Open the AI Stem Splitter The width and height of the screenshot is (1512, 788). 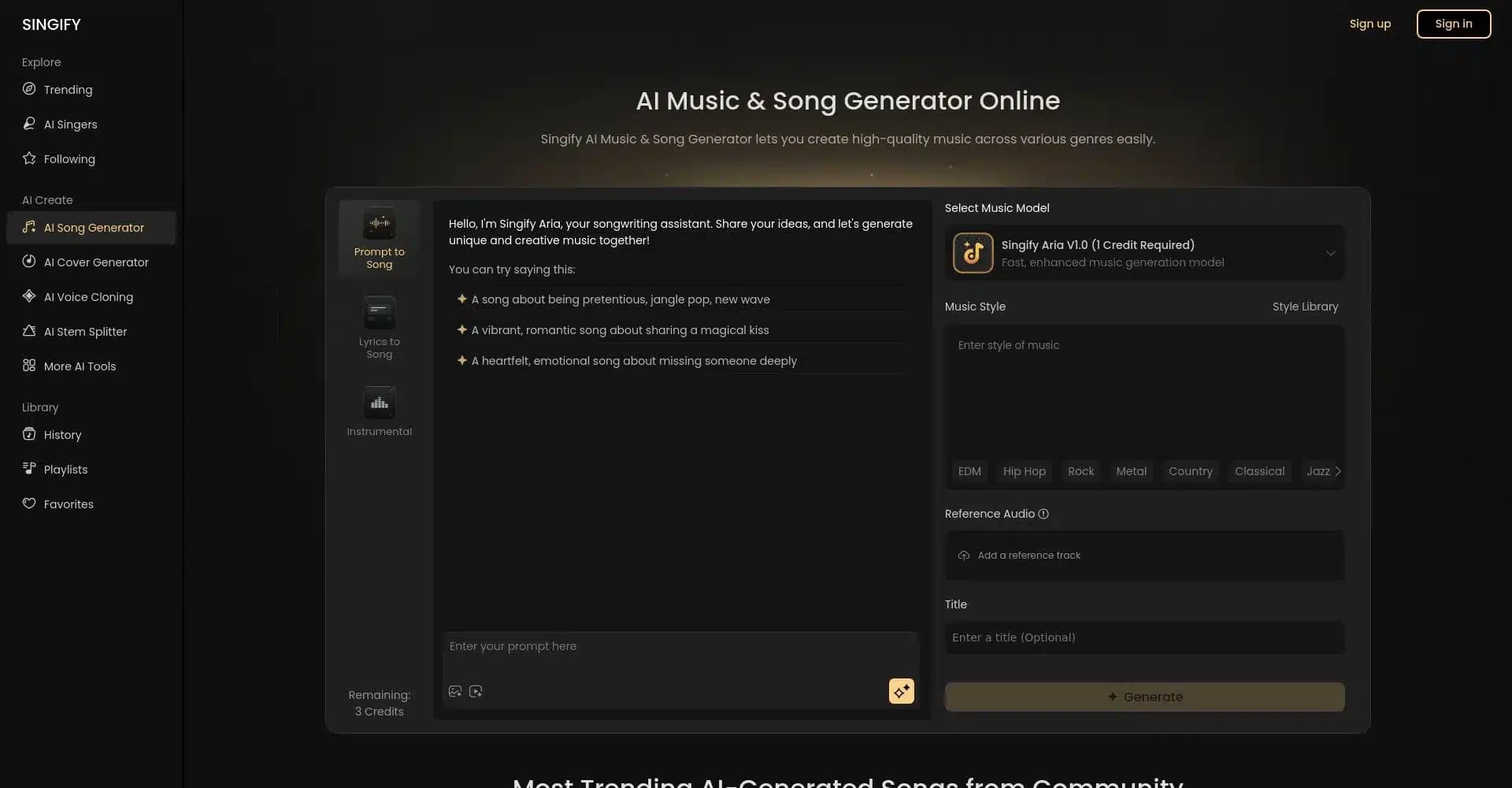[84, 331]
